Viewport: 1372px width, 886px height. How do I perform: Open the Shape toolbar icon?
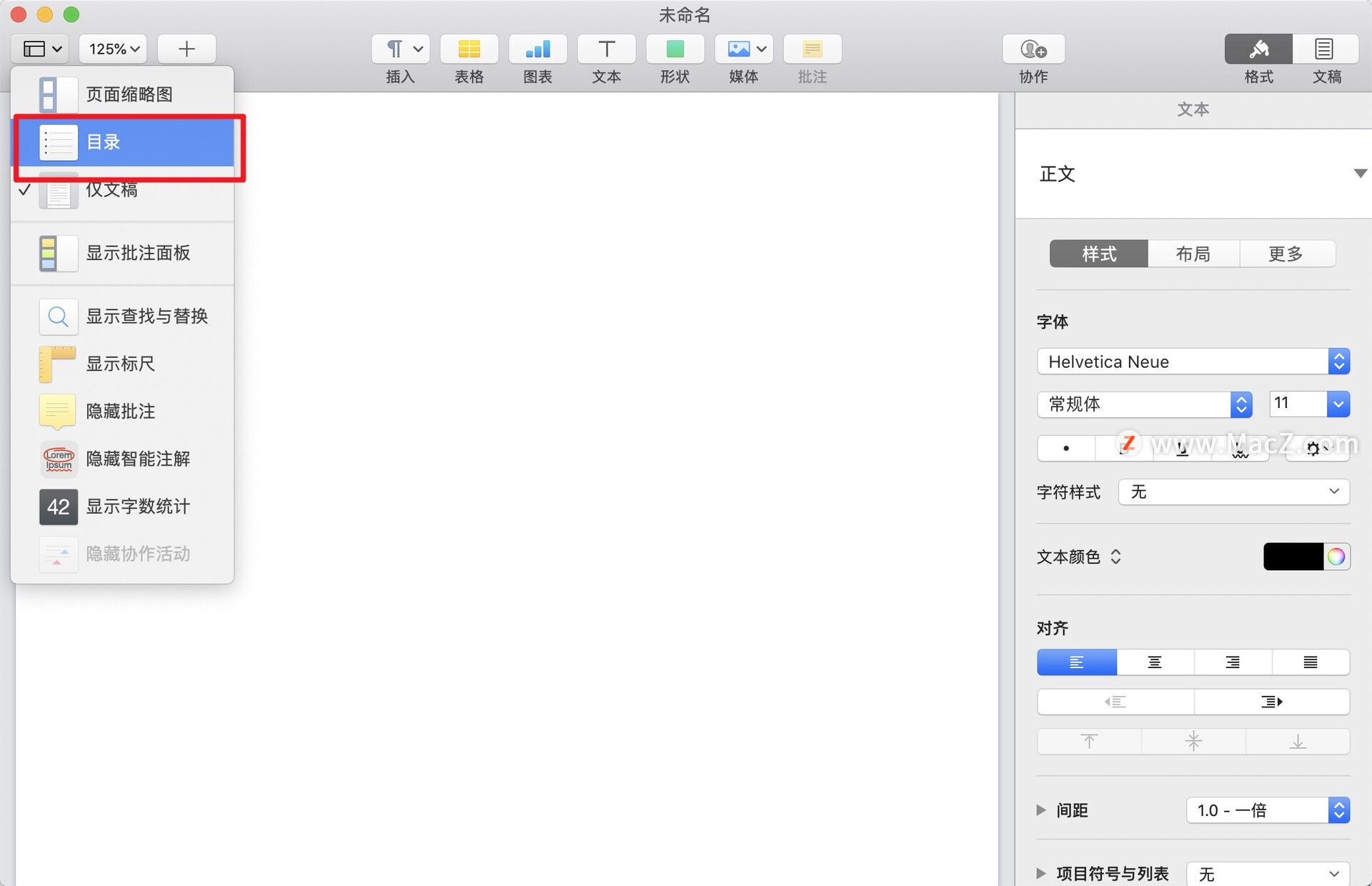[x=675, y=49]
